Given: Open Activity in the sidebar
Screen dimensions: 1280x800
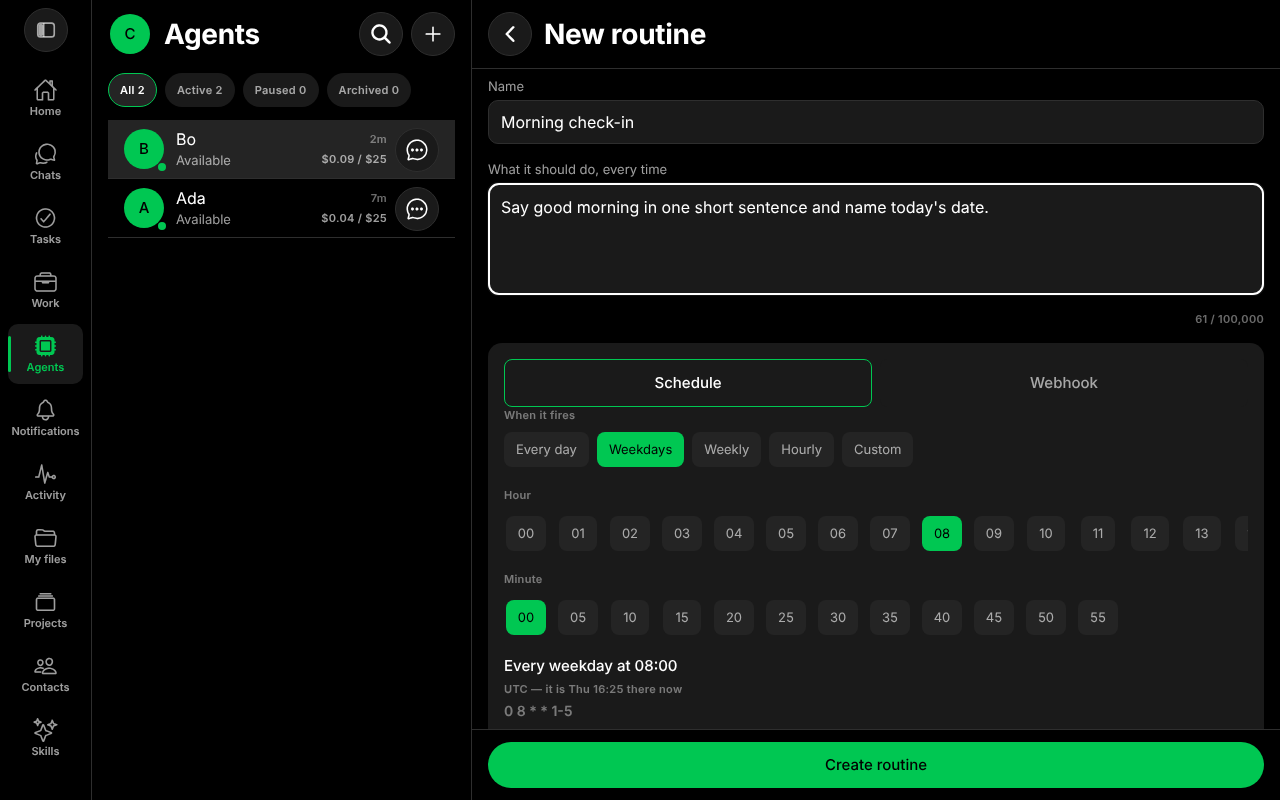Looking at the screenshot, I should point(45,482).
